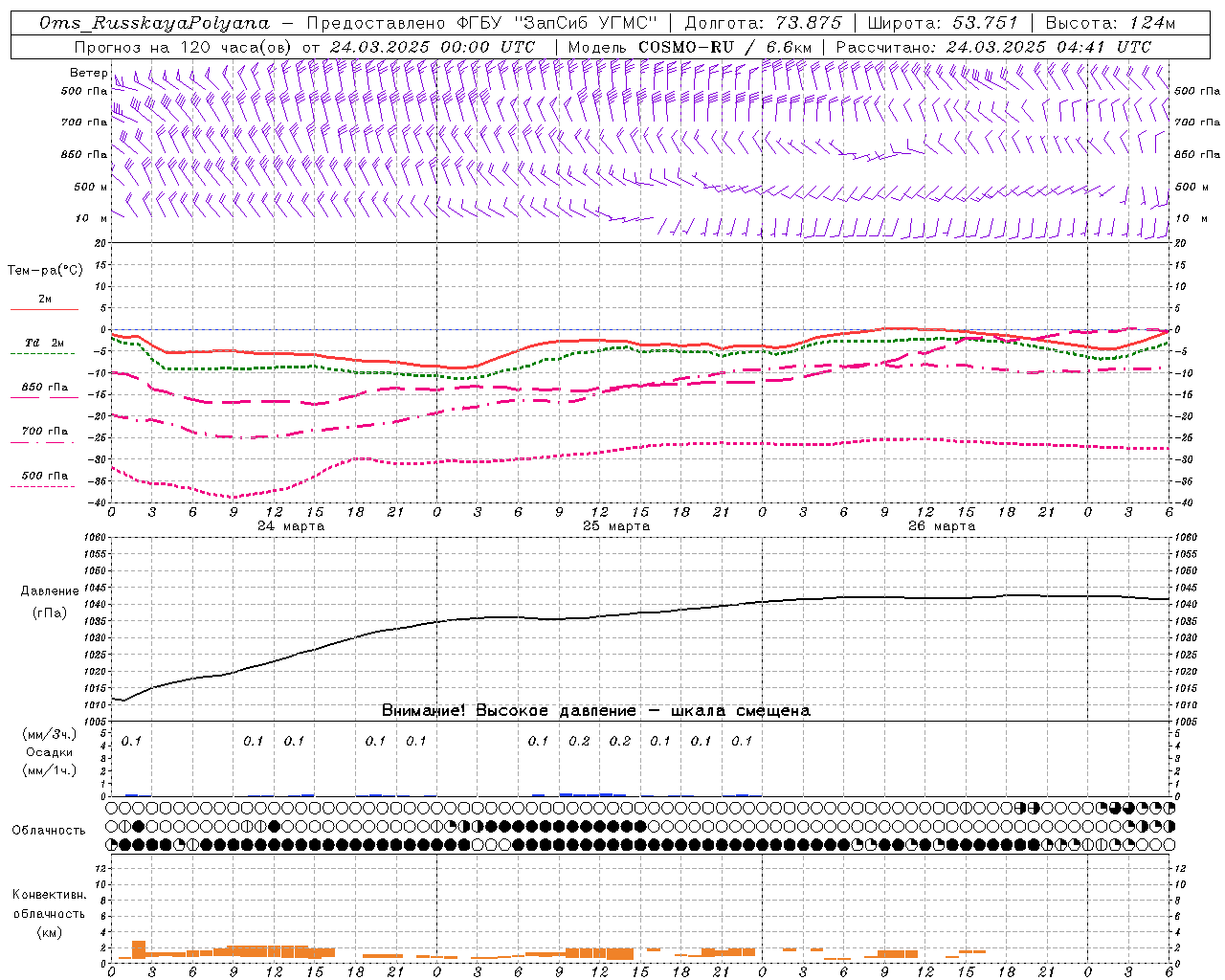
Task: Click the (км) unit label
Action: [x=50, y=932]
